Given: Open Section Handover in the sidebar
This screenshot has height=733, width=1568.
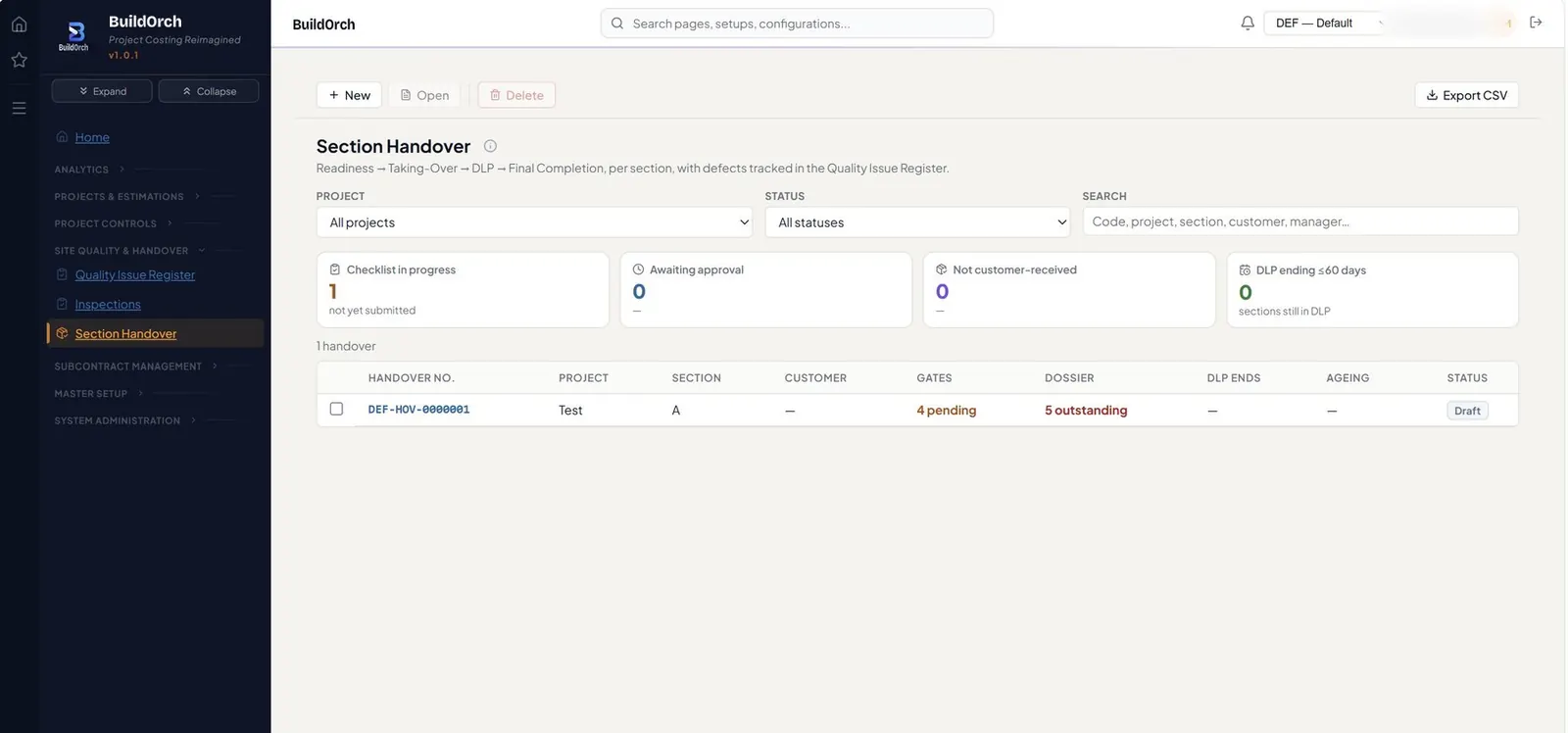Looking at the screenshot, I should pyautogui.click(x=126, y=333).
